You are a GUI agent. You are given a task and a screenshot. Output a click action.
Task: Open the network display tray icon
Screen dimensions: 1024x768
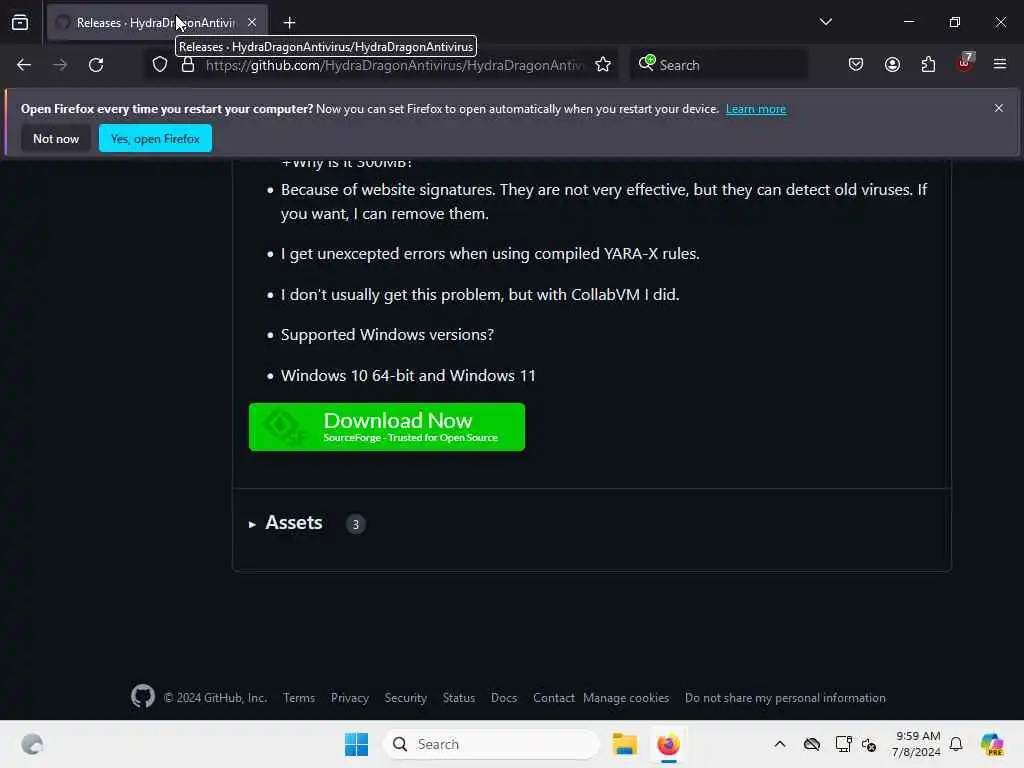coord(843,744)
